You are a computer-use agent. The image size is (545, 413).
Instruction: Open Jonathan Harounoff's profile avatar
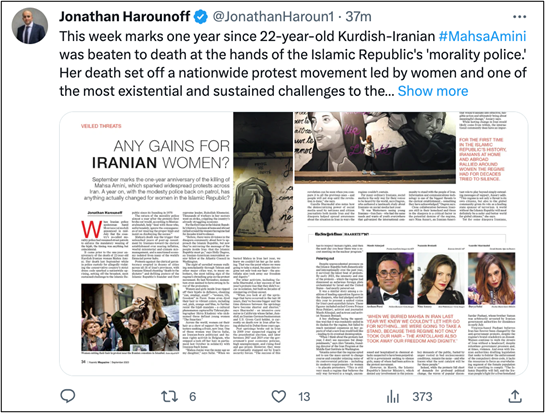(30, 26)
